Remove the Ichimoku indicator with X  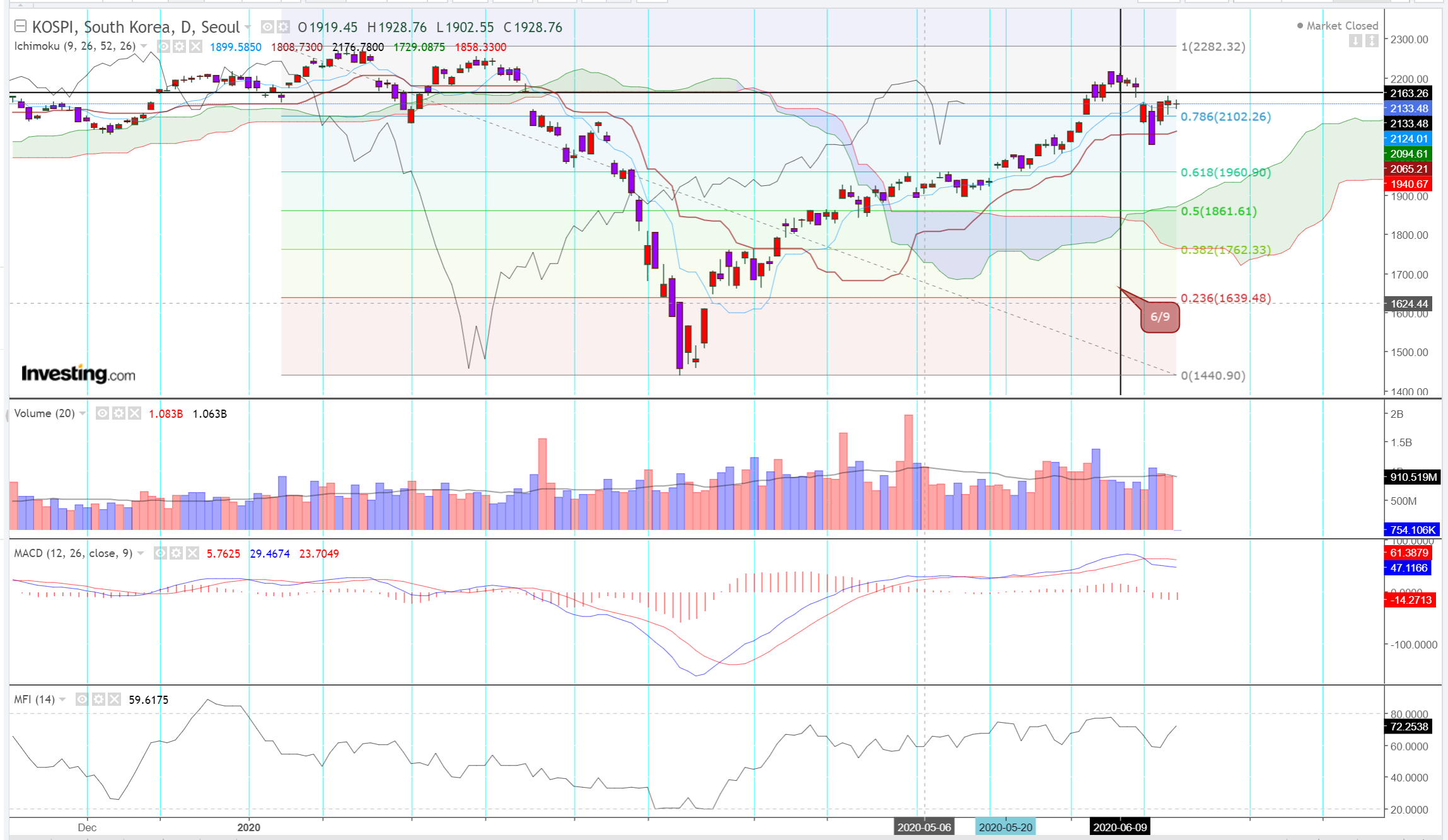coord(196,47)
